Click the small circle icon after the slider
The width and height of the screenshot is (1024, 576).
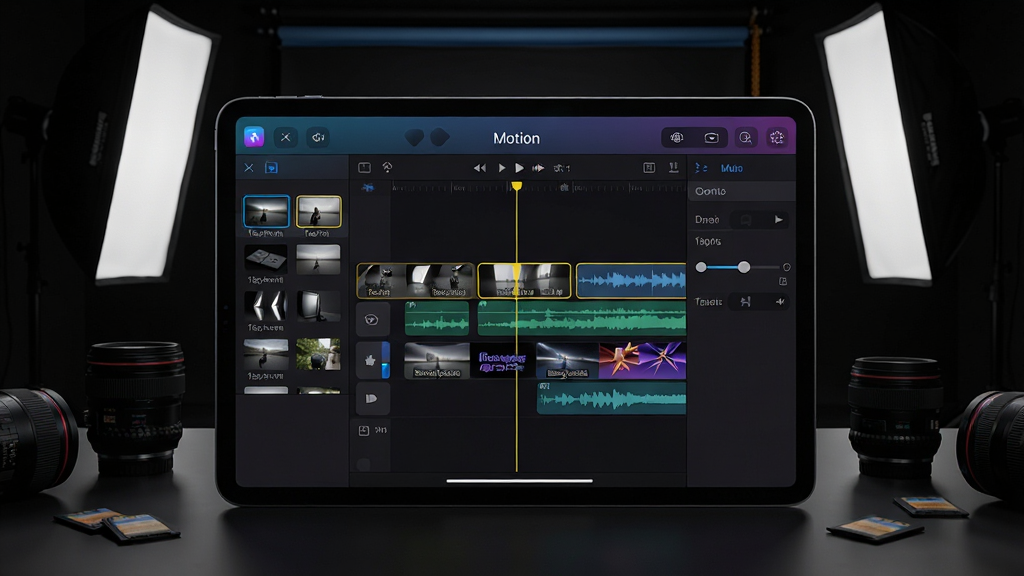tap(786, 267)
